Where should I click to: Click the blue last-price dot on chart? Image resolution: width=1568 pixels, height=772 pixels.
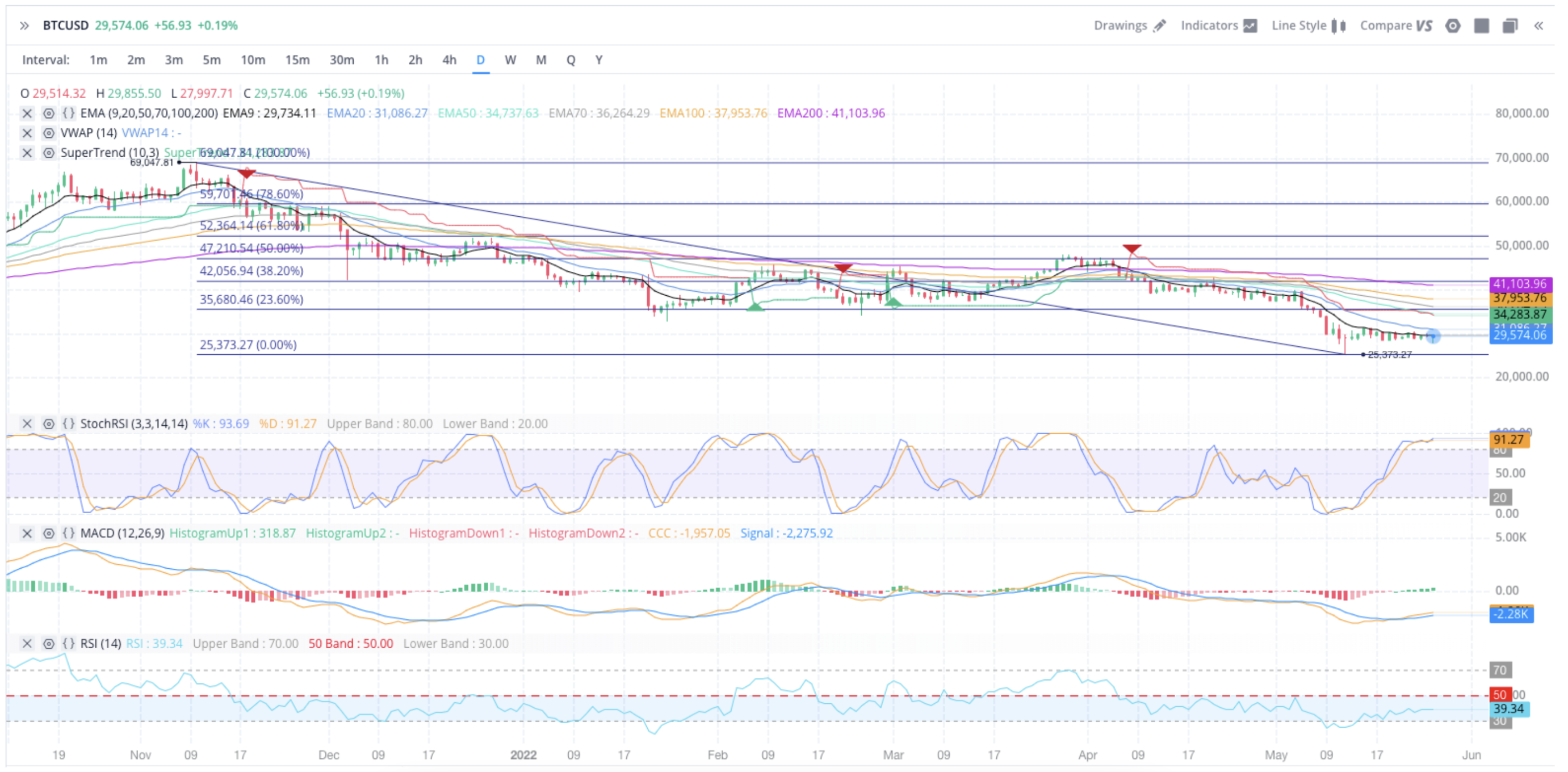(1433, 335)
